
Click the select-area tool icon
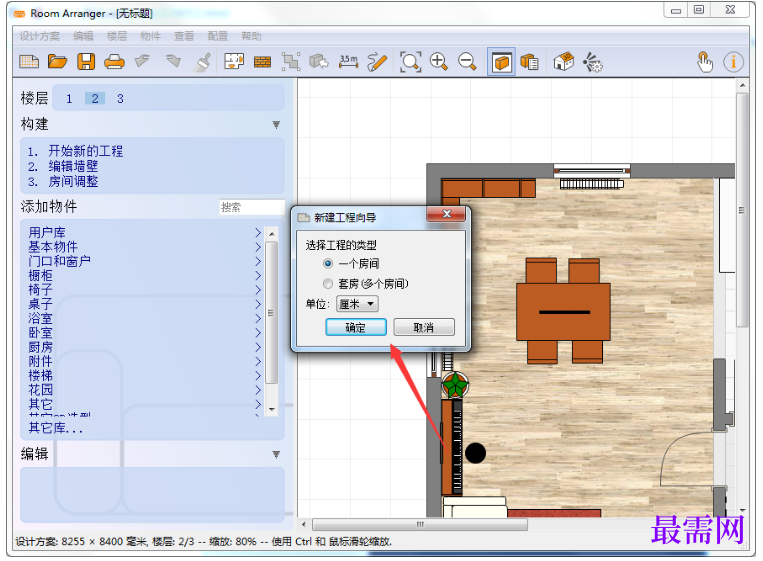[x=291, y=62]
